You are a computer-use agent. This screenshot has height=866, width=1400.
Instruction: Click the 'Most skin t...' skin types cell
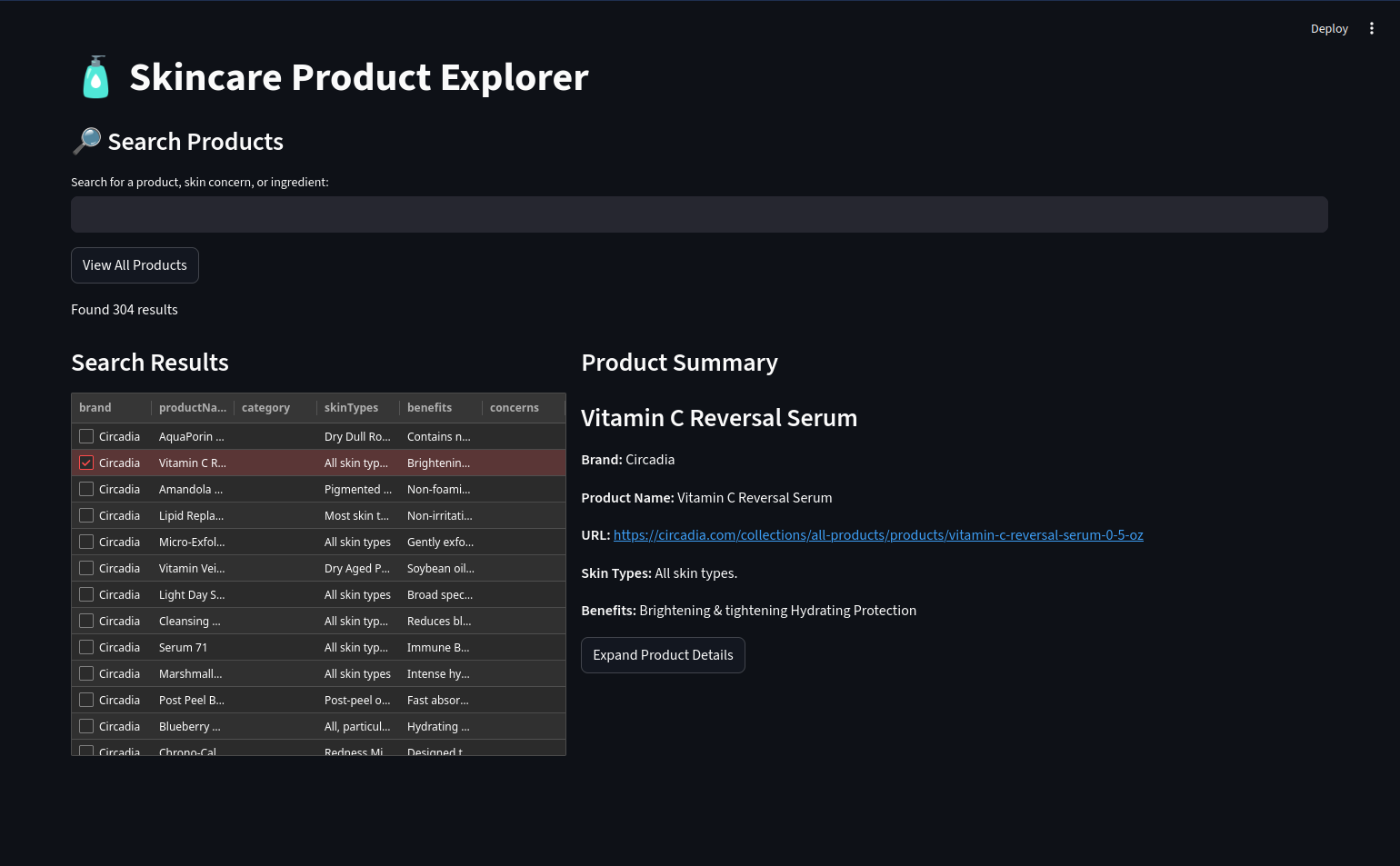tap(358, 515)
